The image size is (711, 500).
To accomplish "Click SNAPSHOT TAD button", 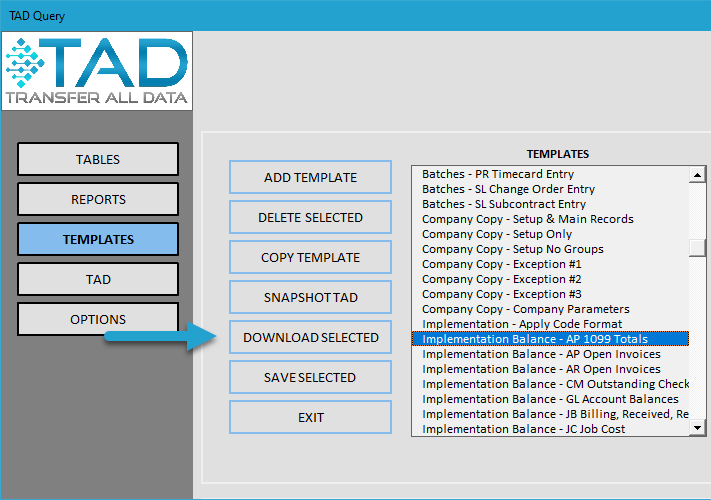I will tap(311, 297).
